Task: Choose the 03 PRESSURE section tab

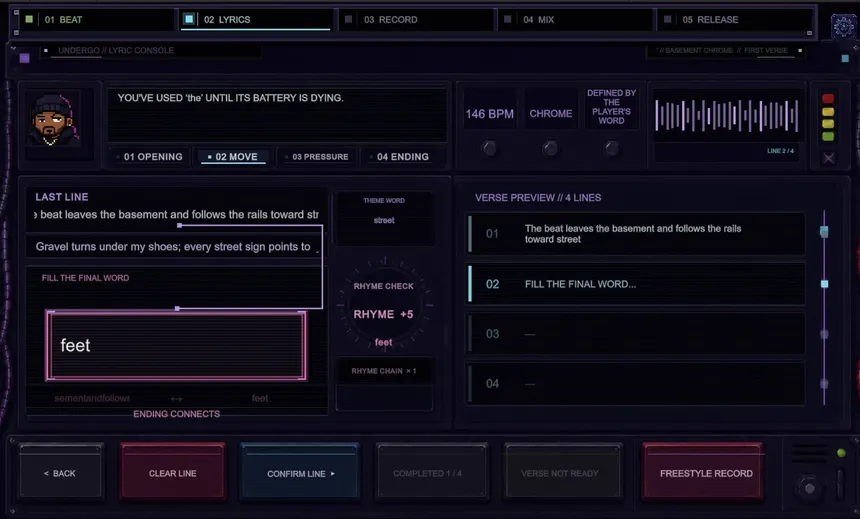Action: 318,157
